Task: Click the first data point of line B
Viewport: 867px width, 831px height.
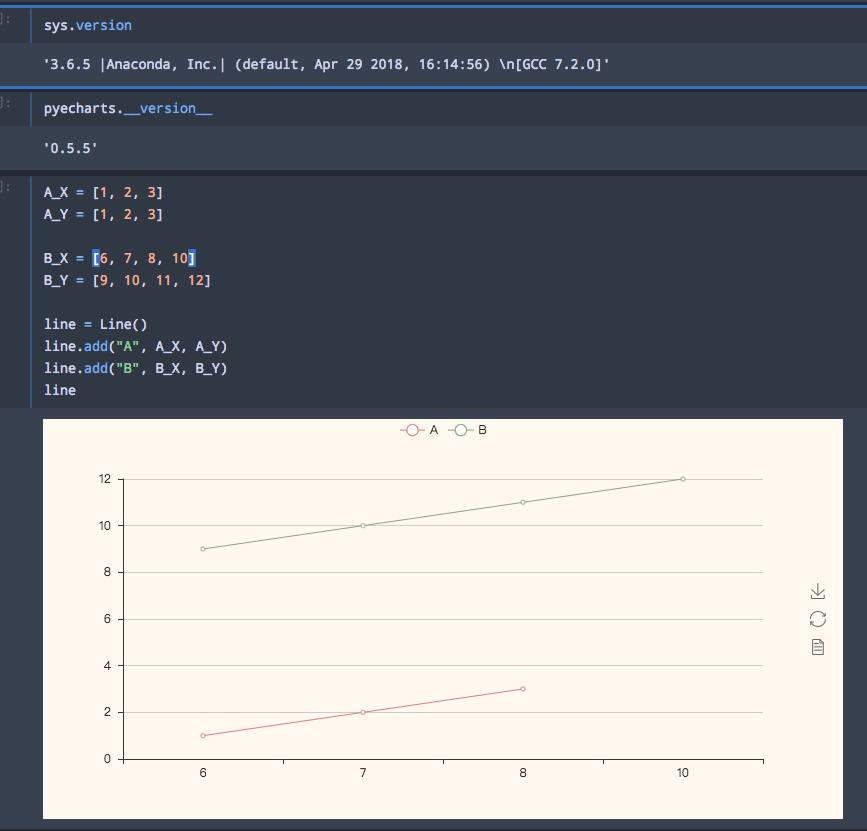Action: (x=202, y=548)
